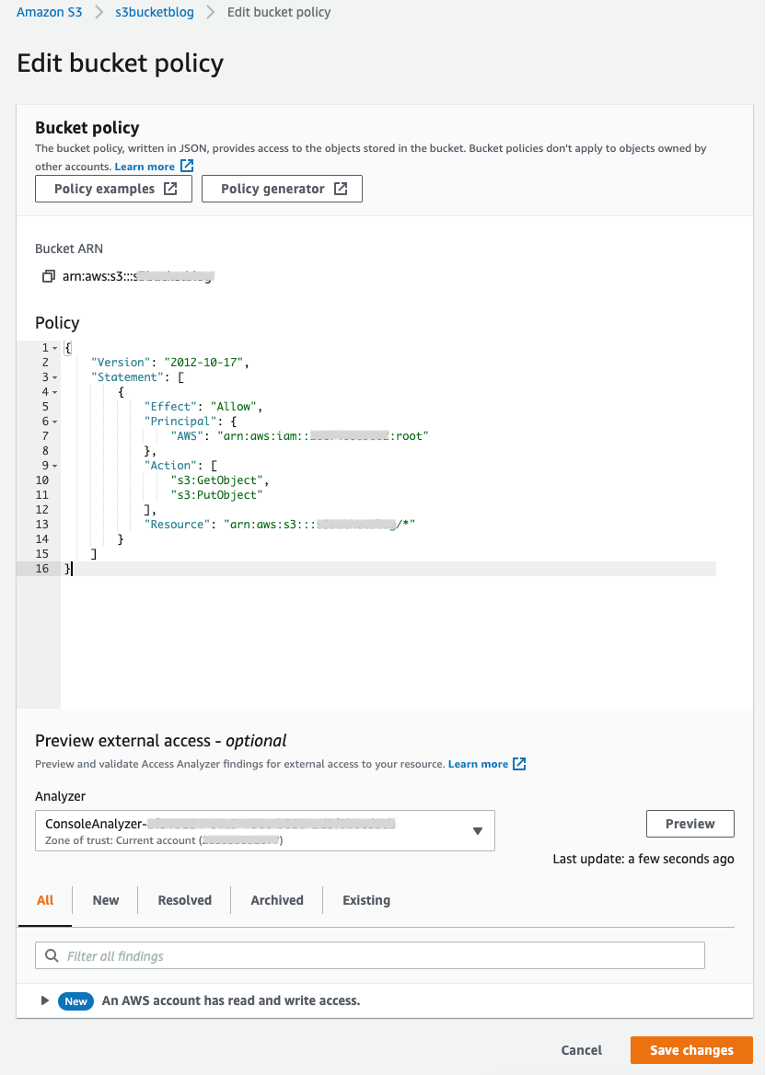Click external icon after bucket policy Learn more
Screen dimensions: 766x1075
187,166
